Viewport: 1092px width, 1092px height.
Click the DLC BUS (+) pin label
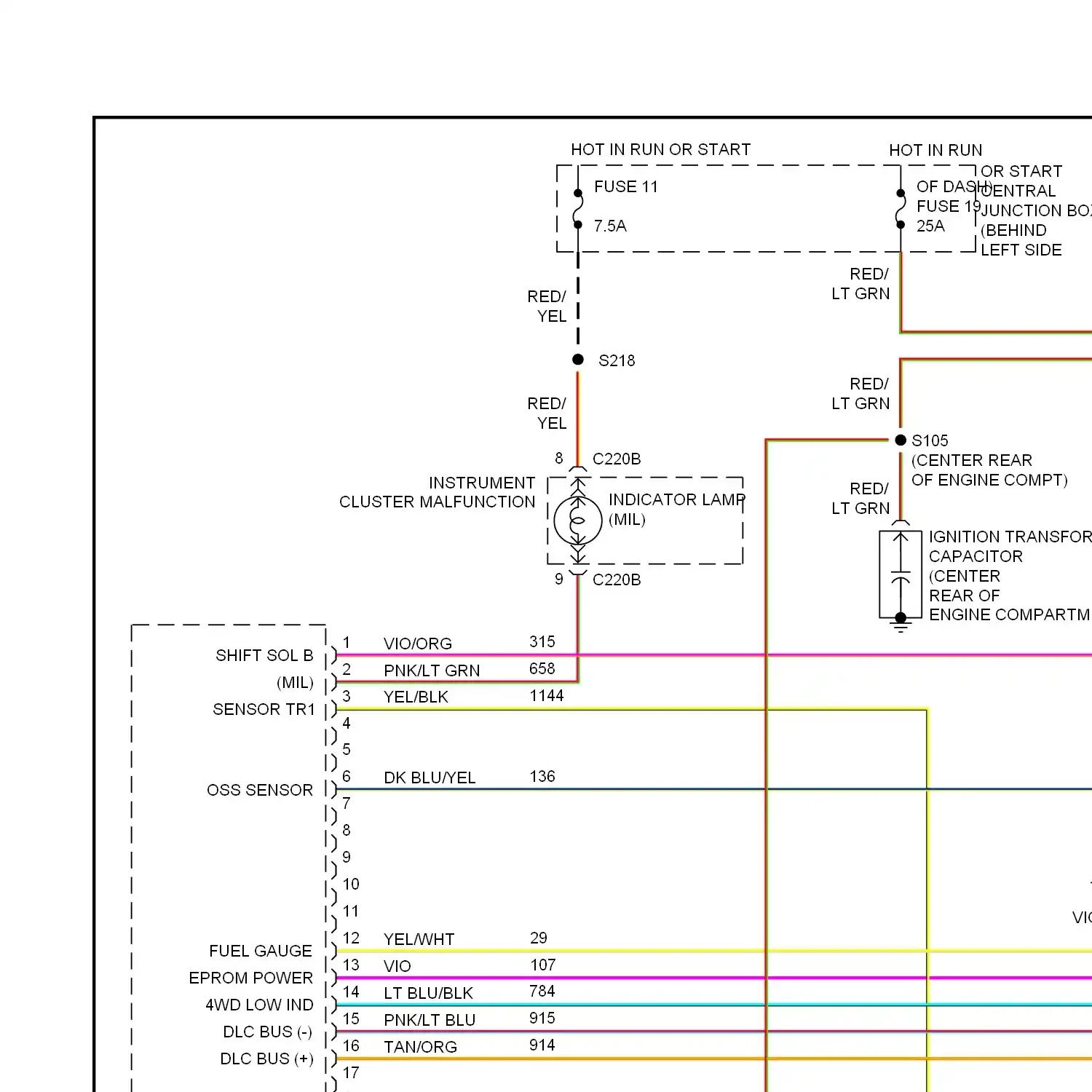coord(266,1059)
